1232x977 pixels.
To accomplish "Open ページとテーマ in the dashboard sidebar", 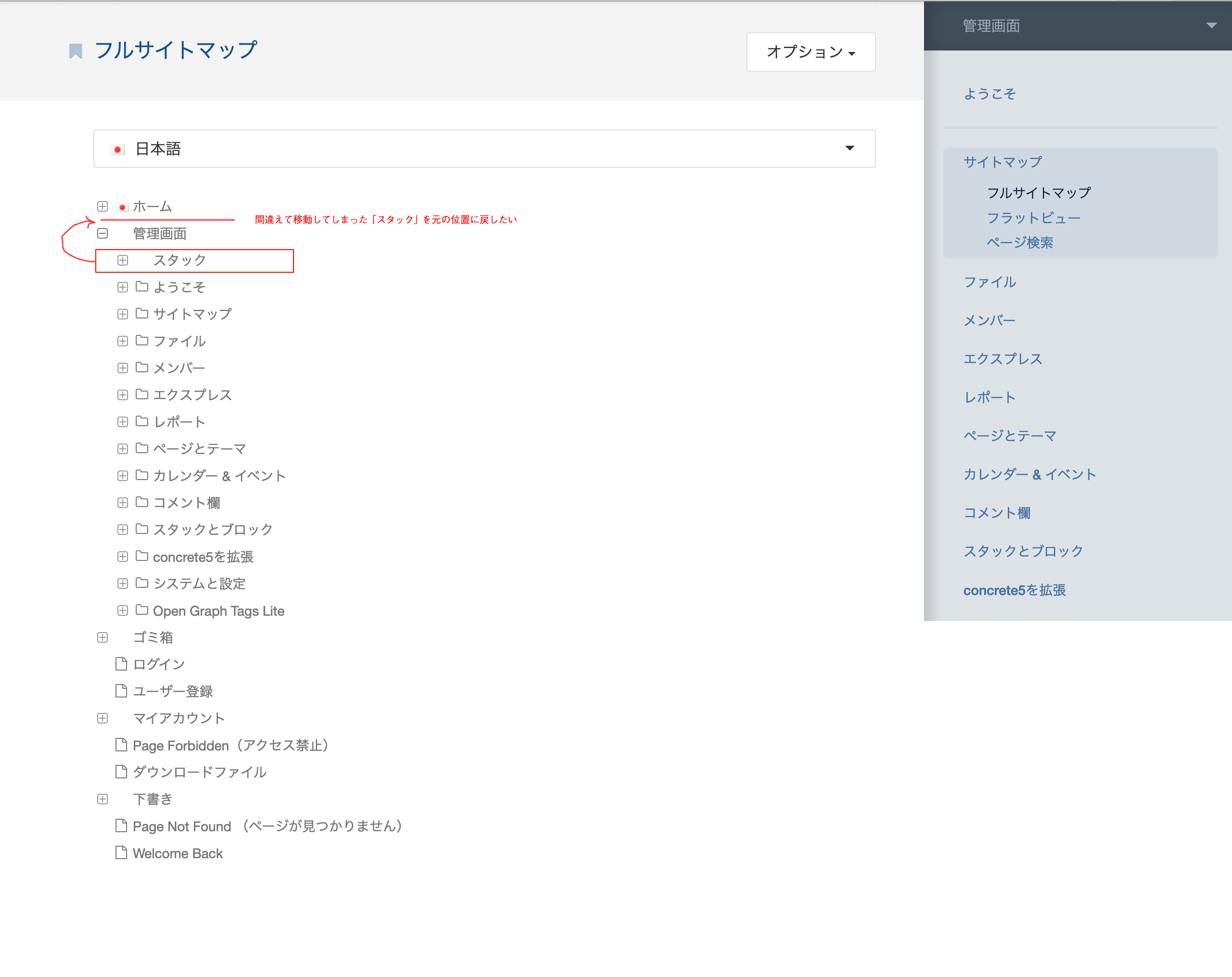I will 1010,436.
